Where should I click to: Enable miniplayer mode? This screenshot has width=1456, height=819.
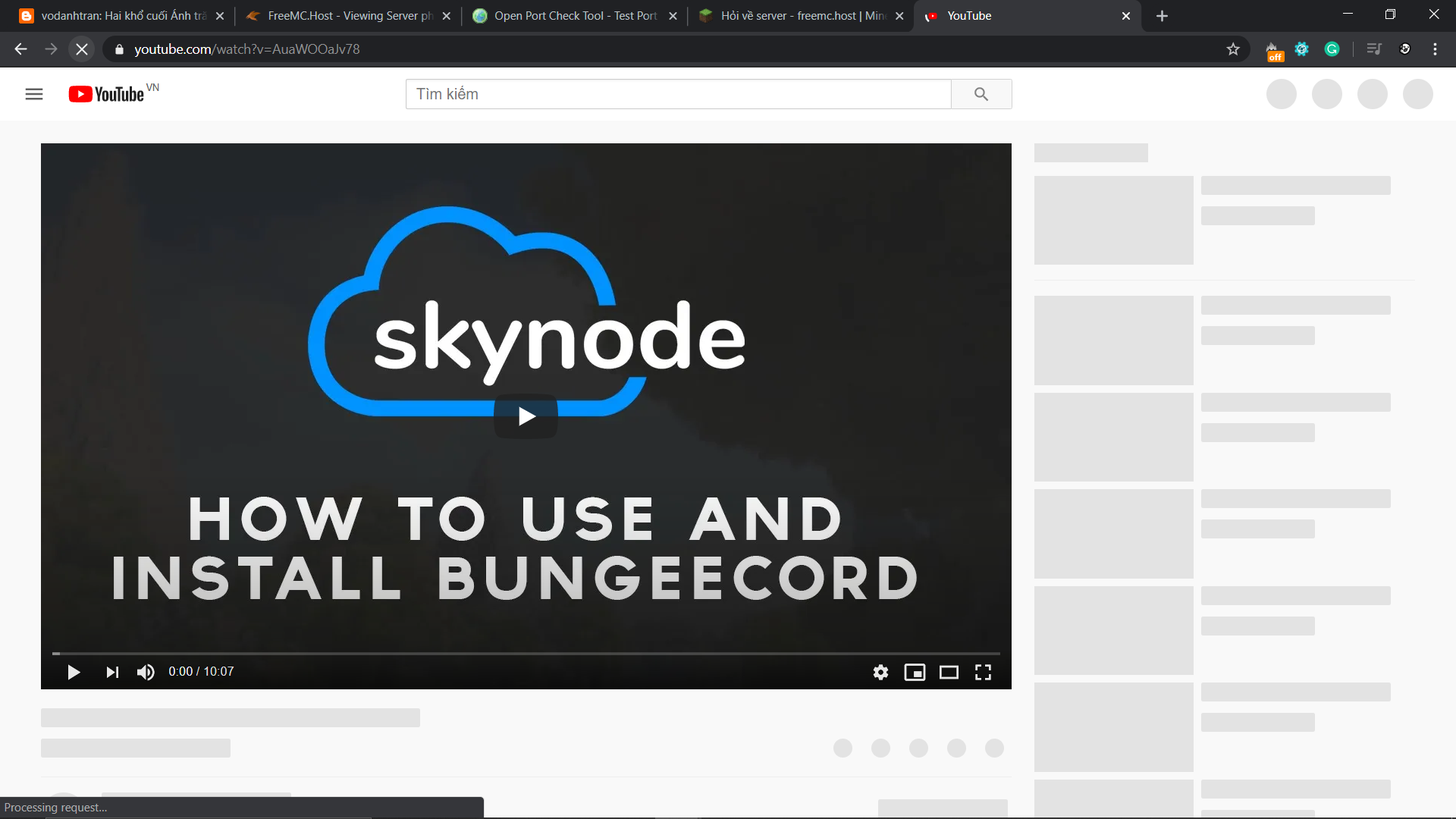click(915, 672)
